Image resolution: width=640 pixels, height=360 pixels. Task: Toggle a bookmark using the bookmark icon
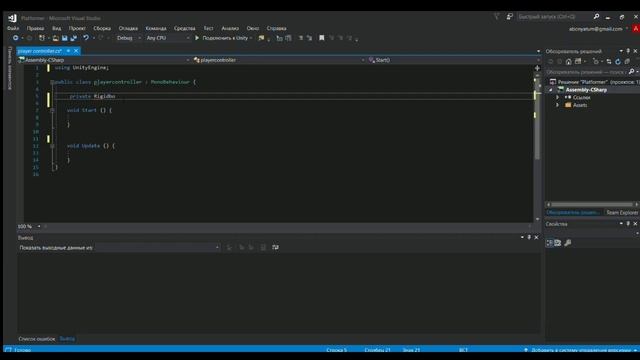[322, 38]
